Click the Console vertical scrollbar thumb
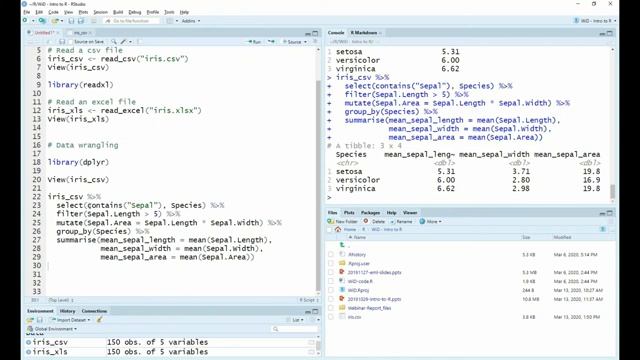 point(612,191)
